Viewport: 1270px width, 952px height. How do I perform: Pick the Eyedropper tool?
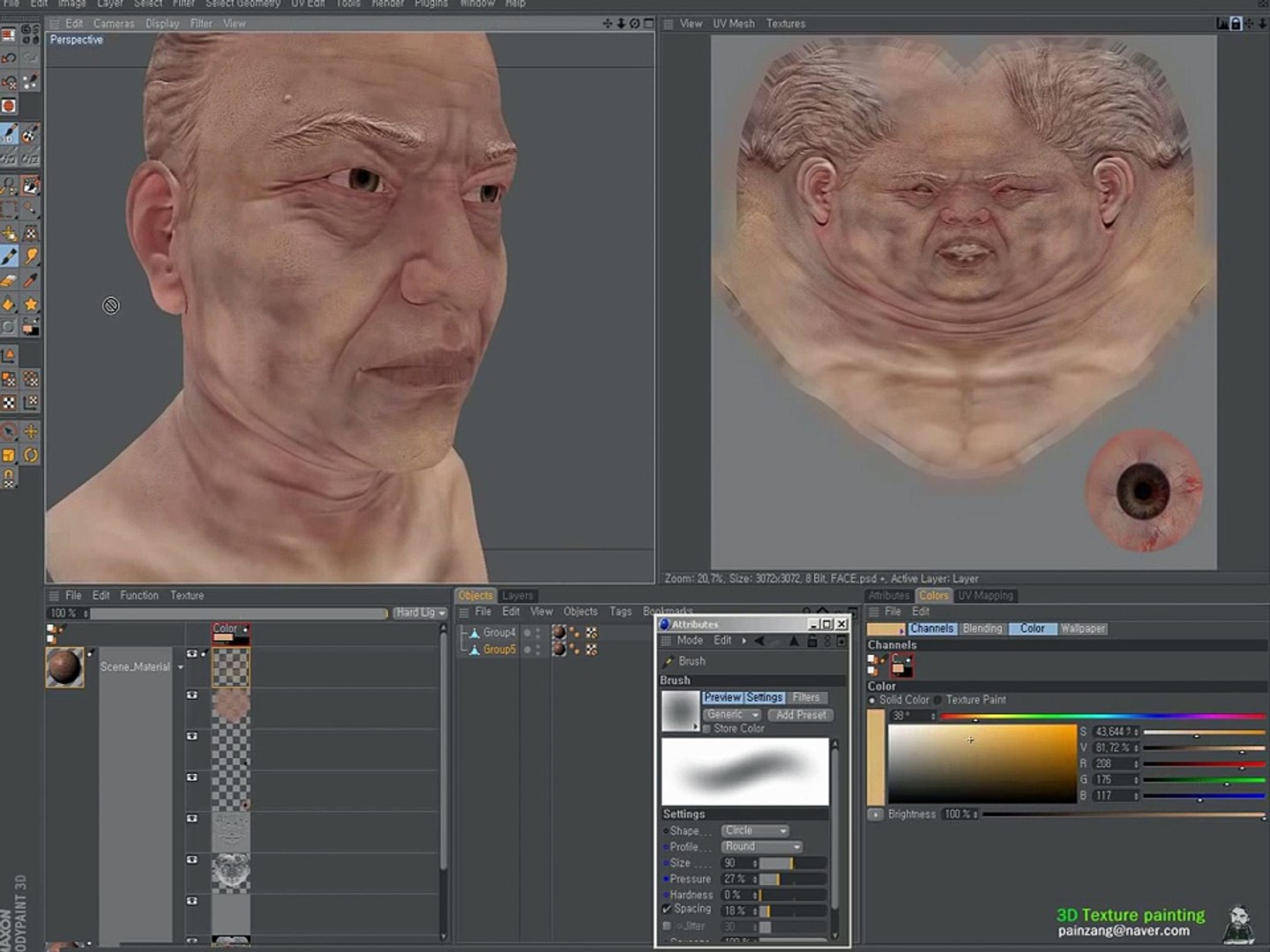31,280
